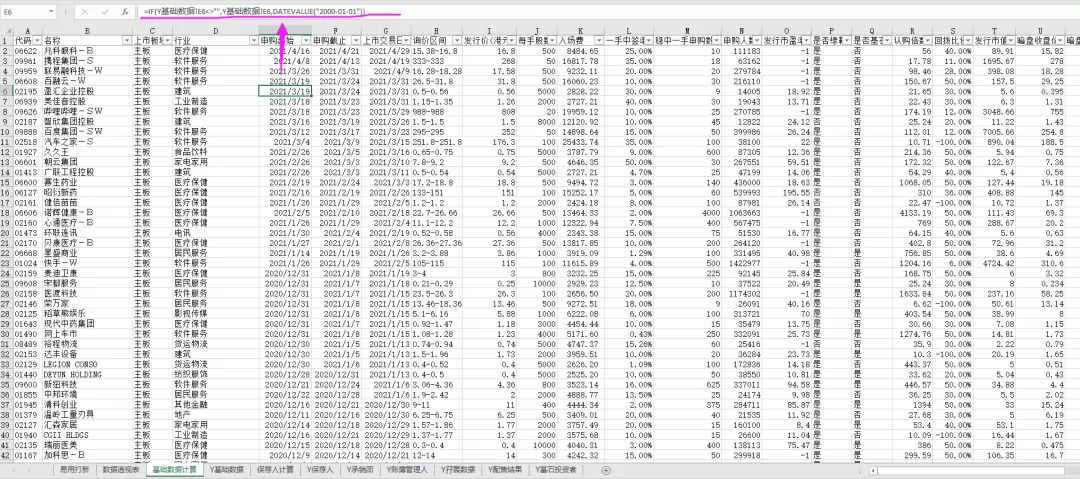Select the 基础数据计算 sheet tab
The width and height of the screenshot is (1080, 479).
point(174,470)
